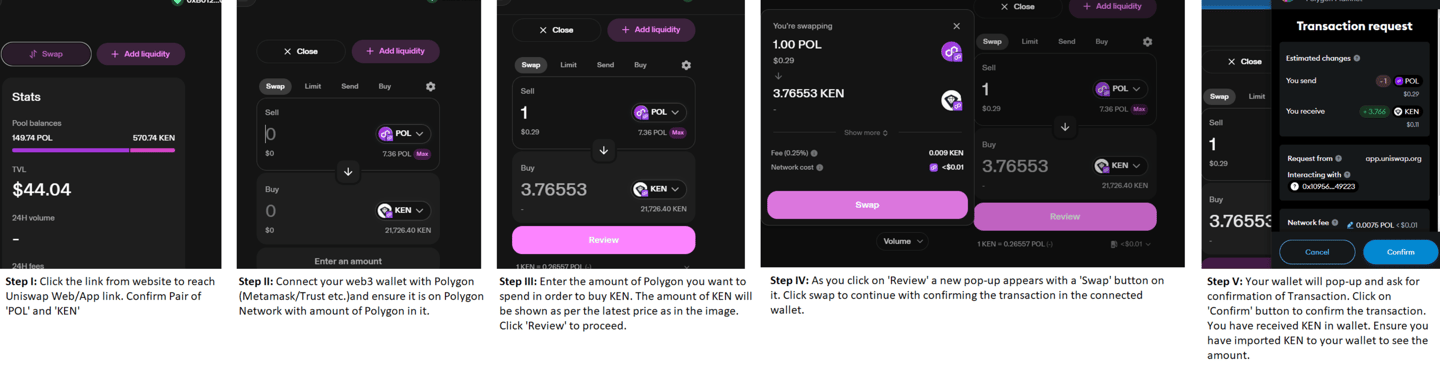Switch to the Limit tab above the empty Sell field
Viewport: 1440px width, 377px height.
tap(313, 86)
